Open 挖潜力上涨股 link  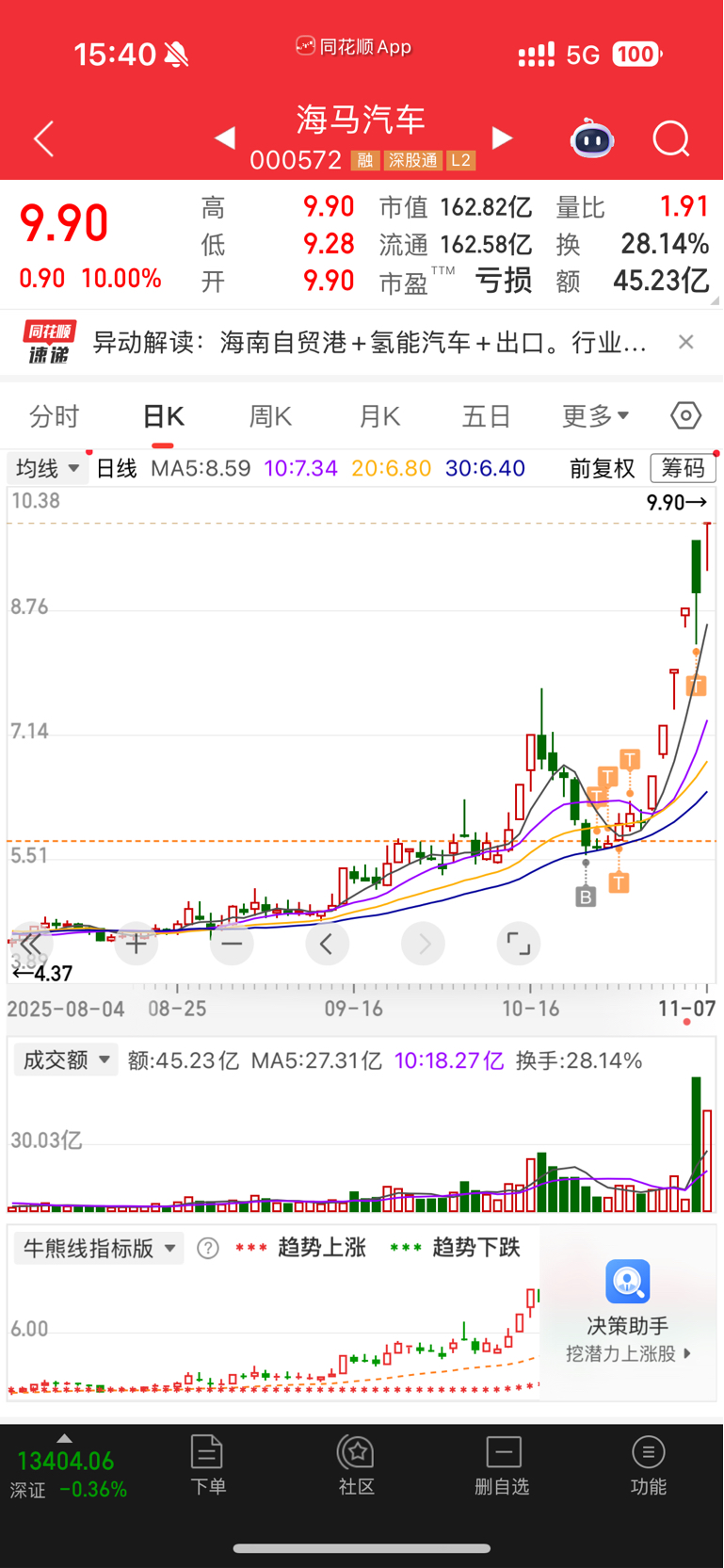click(x=628, y=1353)
